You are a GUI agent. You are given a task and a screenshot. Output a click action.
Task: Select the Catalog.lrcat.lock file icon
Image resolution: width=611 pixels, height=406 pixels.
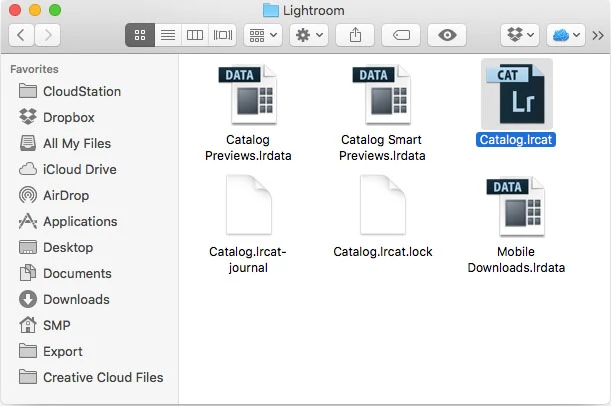[x=383, y=205]
